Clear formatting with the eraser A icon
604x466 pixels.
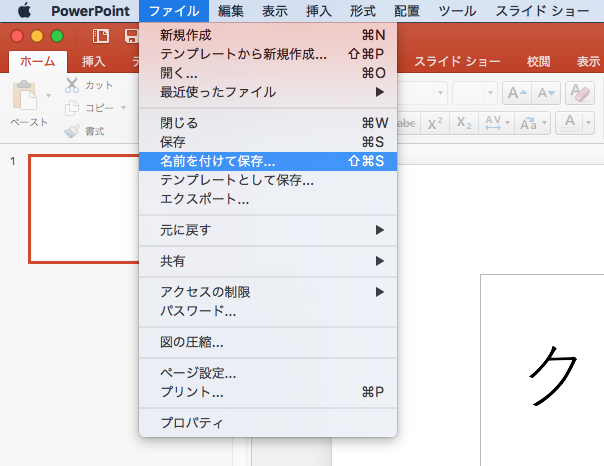coord(580,93)
